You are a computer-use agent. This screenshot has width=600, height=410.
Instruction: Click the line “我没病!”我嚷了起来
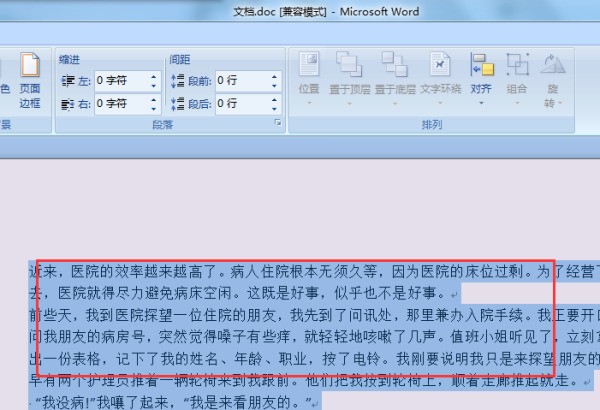tap(174, 402)
